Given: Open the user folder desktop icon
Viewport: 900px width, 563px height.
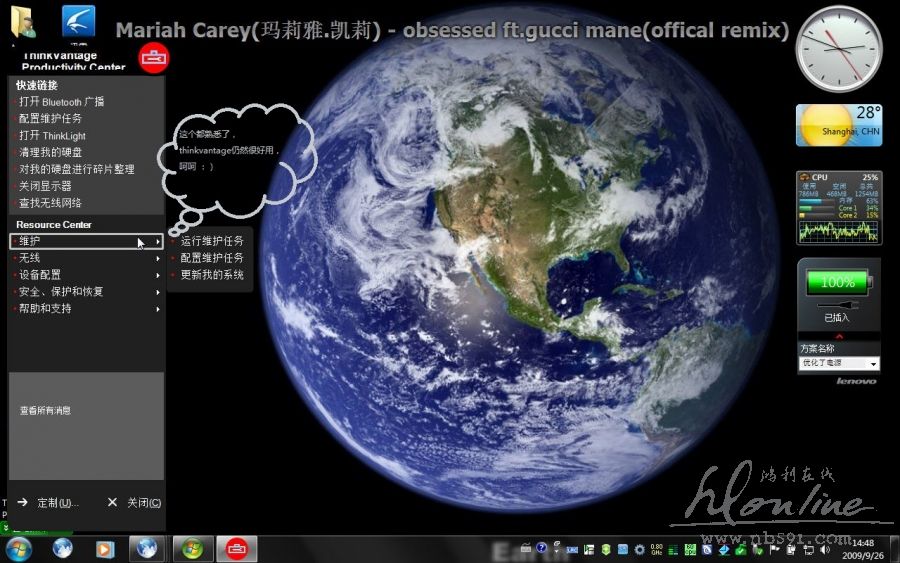Looking at the screenshot, I should (x=26, y=22).
